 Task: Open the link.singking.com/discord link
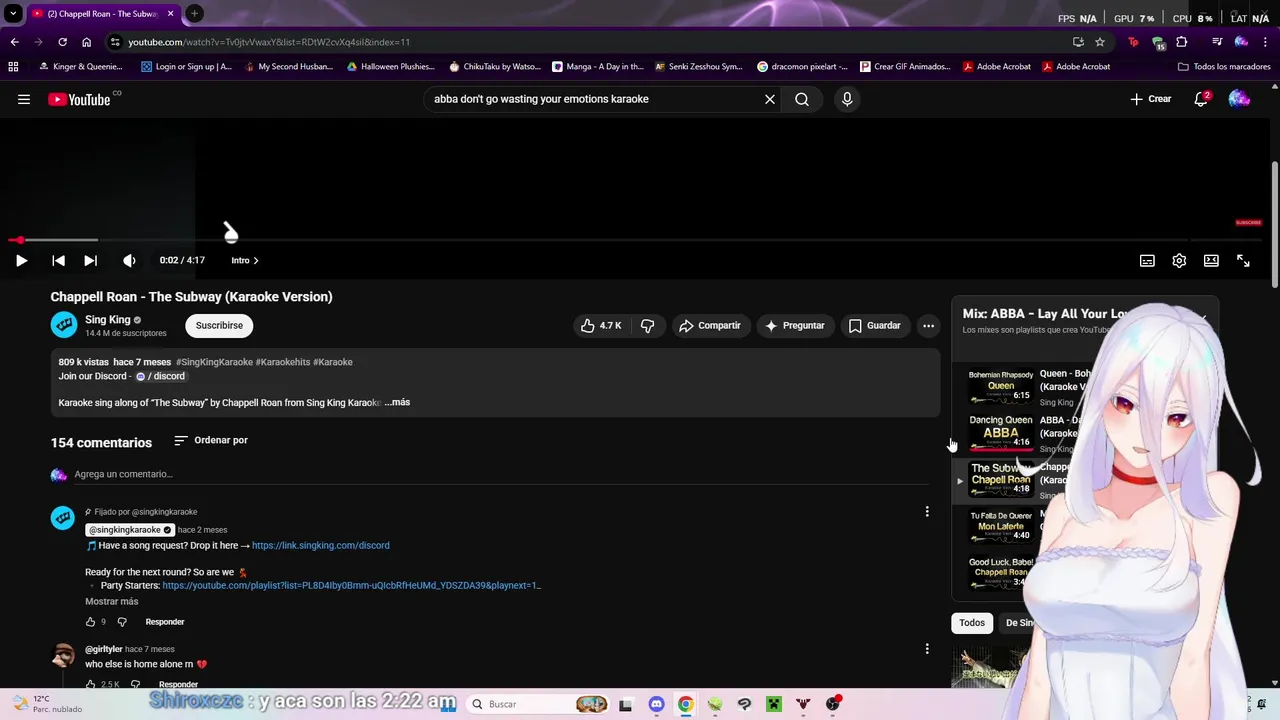(321, 545)
